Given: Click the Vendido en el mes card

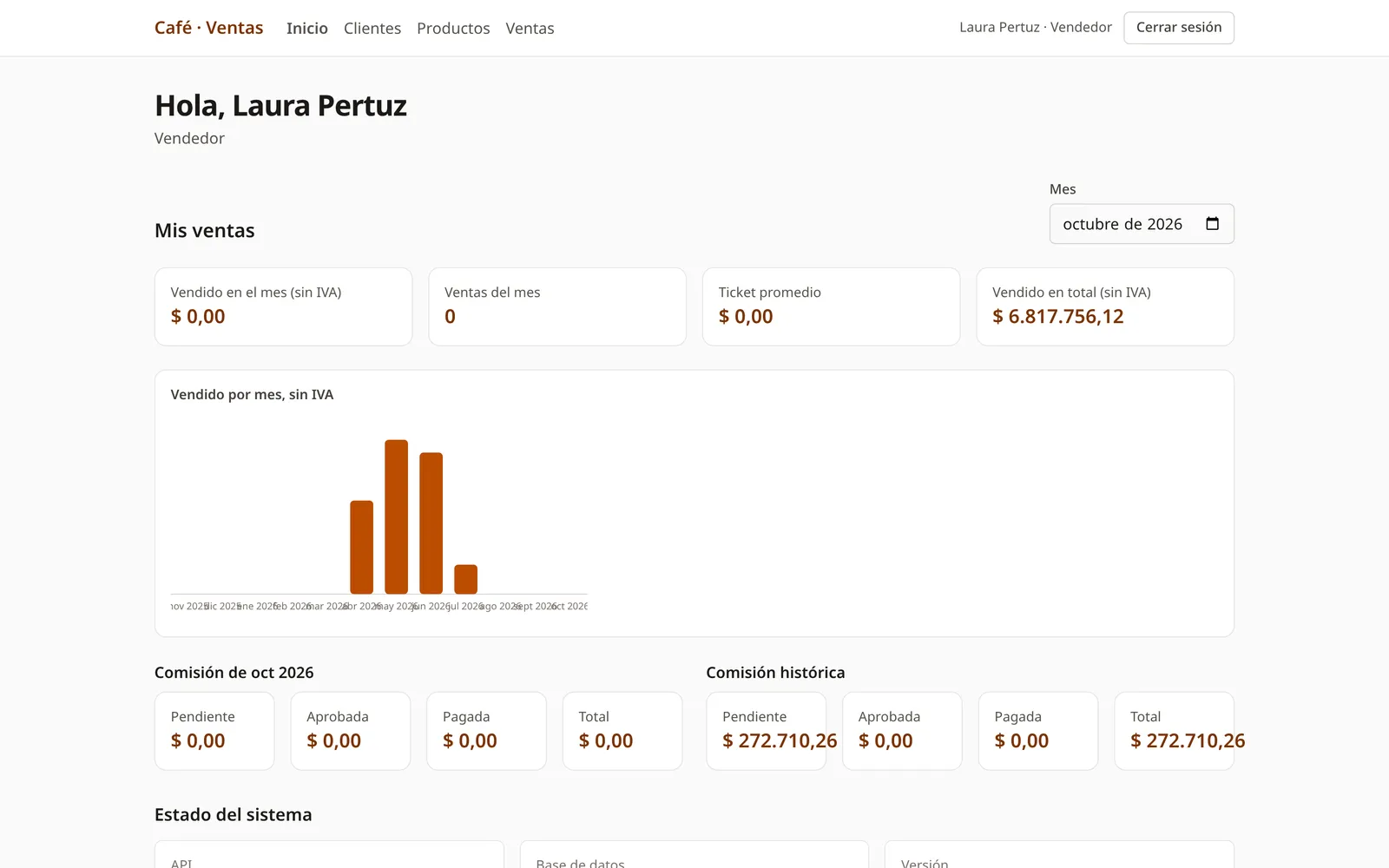Looking at the screenshot, I should tap(283, 306).
